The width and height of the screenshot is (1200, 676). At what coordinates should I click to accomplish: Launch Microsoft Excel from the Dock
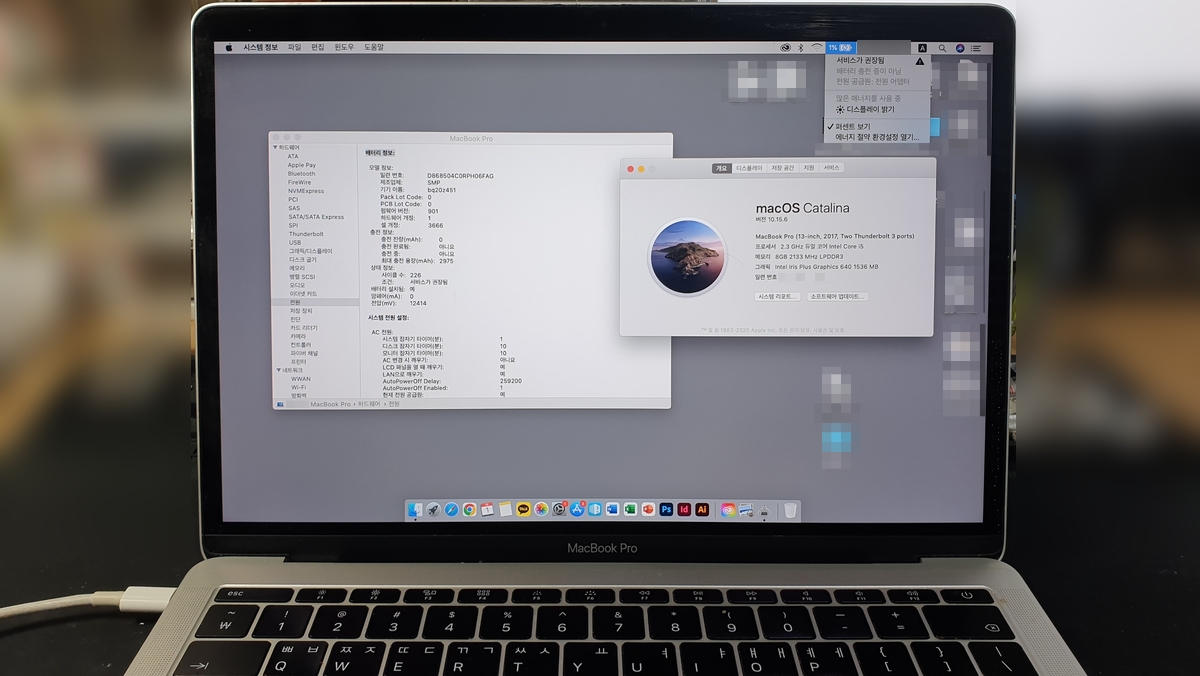click(630, 510)
